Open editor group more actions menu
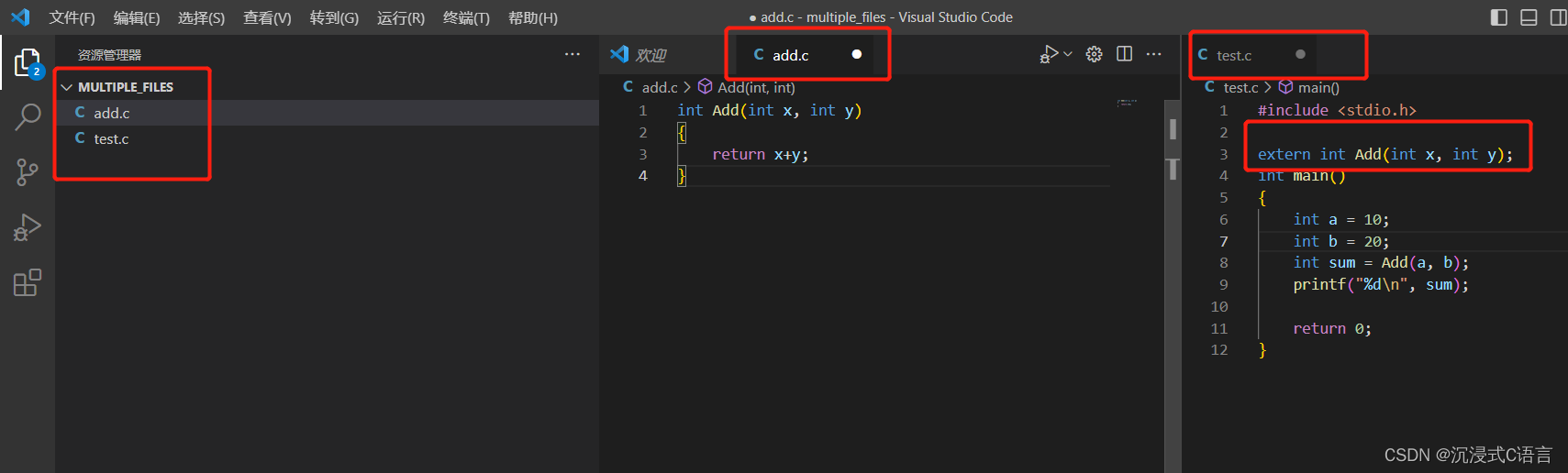Viewport: 1568px width, 473px height. tap(1153, 54)
